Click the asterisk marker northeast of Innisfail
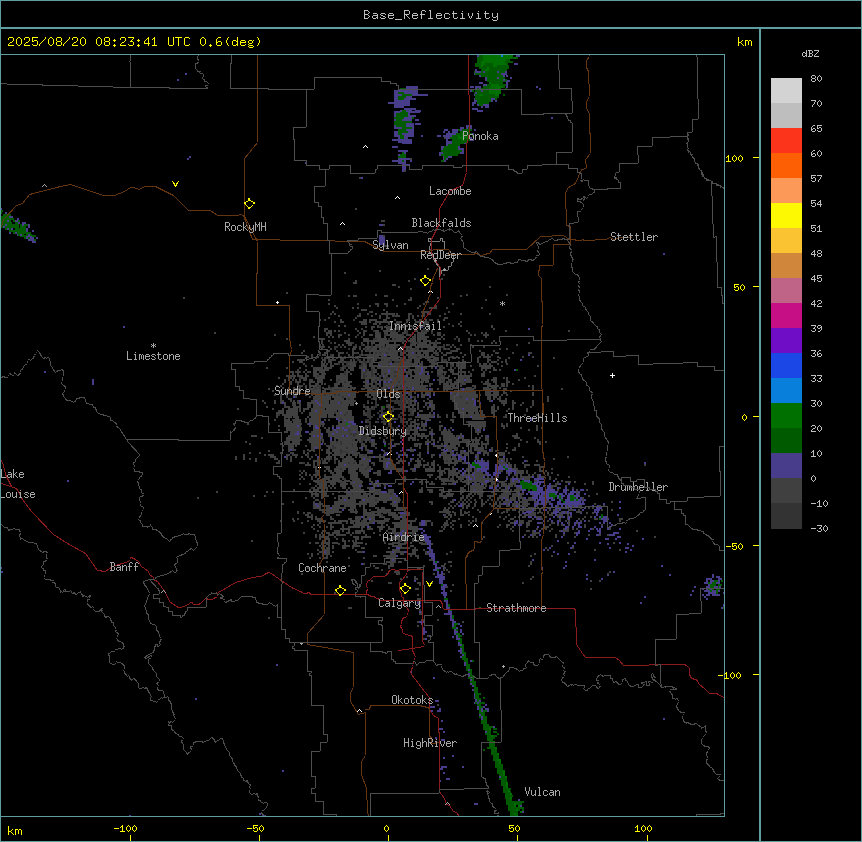This screenshot has height=842, width=862. coord(502,303)
